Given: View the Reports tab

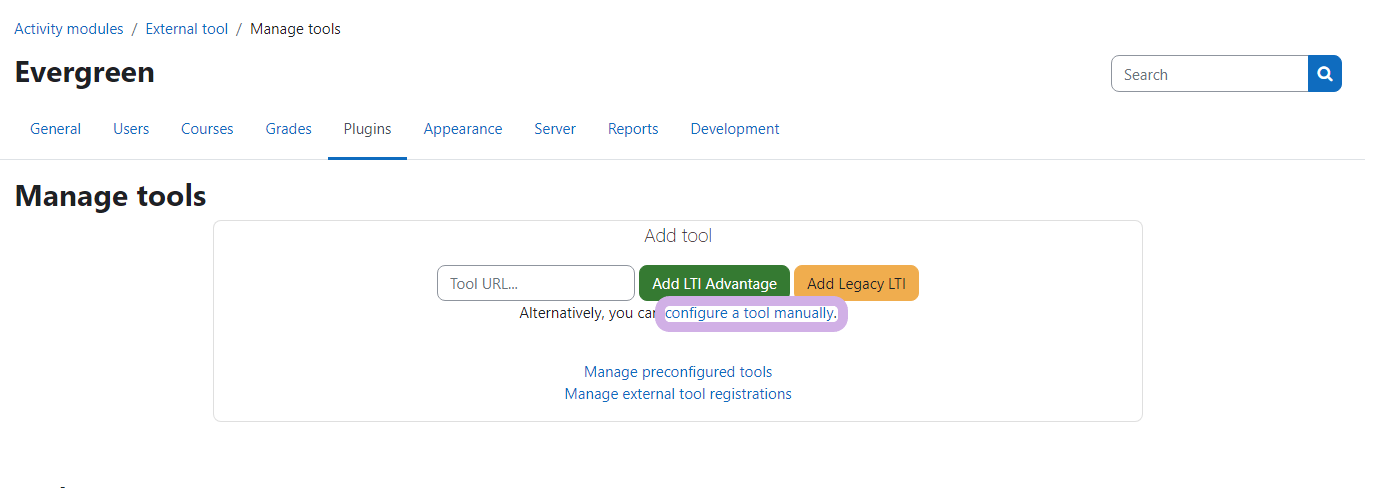Looking at the screenshot, I should click(633, 129).
